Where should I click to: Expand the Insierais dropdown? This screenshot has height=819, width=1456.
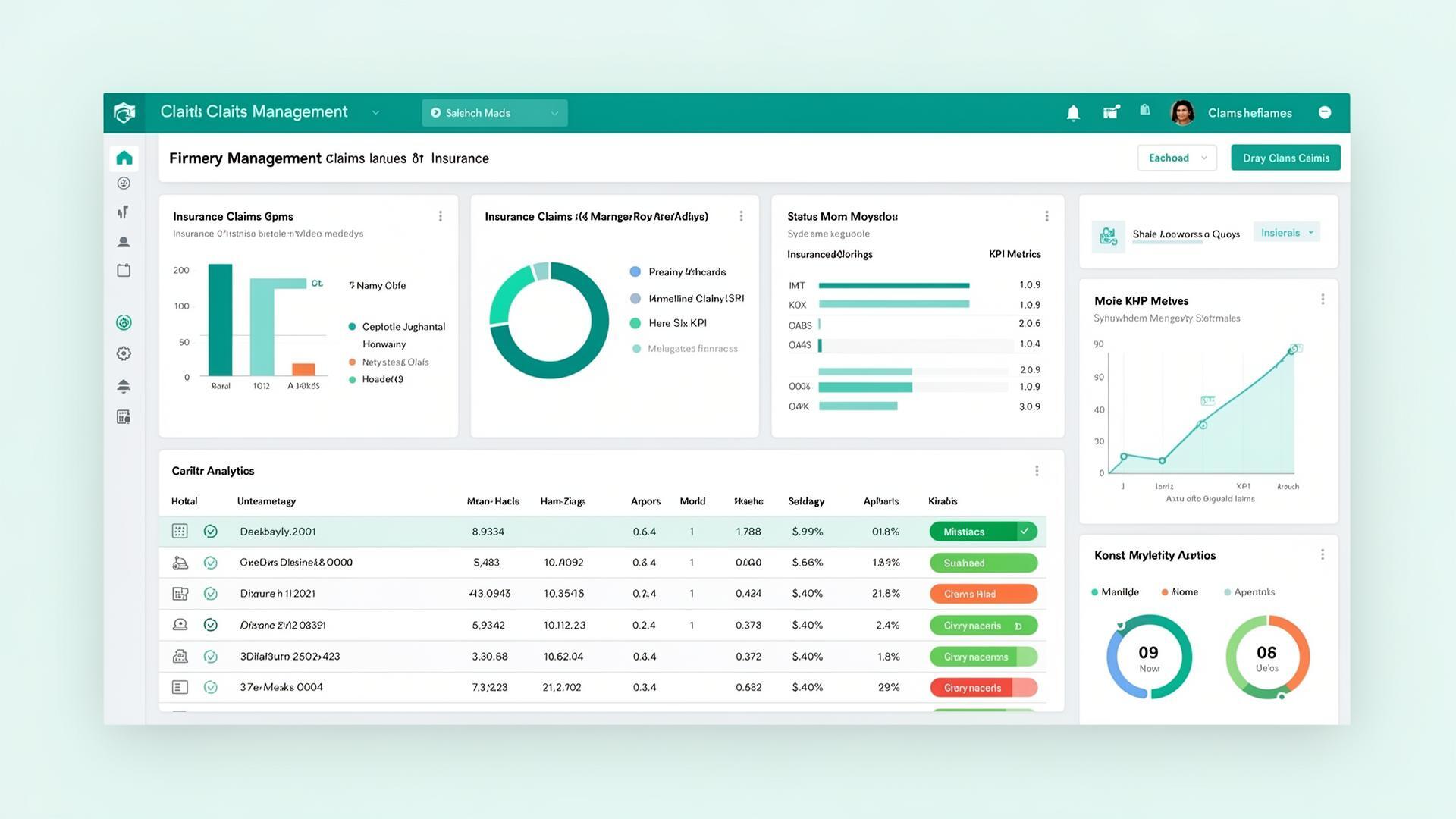1286,232
